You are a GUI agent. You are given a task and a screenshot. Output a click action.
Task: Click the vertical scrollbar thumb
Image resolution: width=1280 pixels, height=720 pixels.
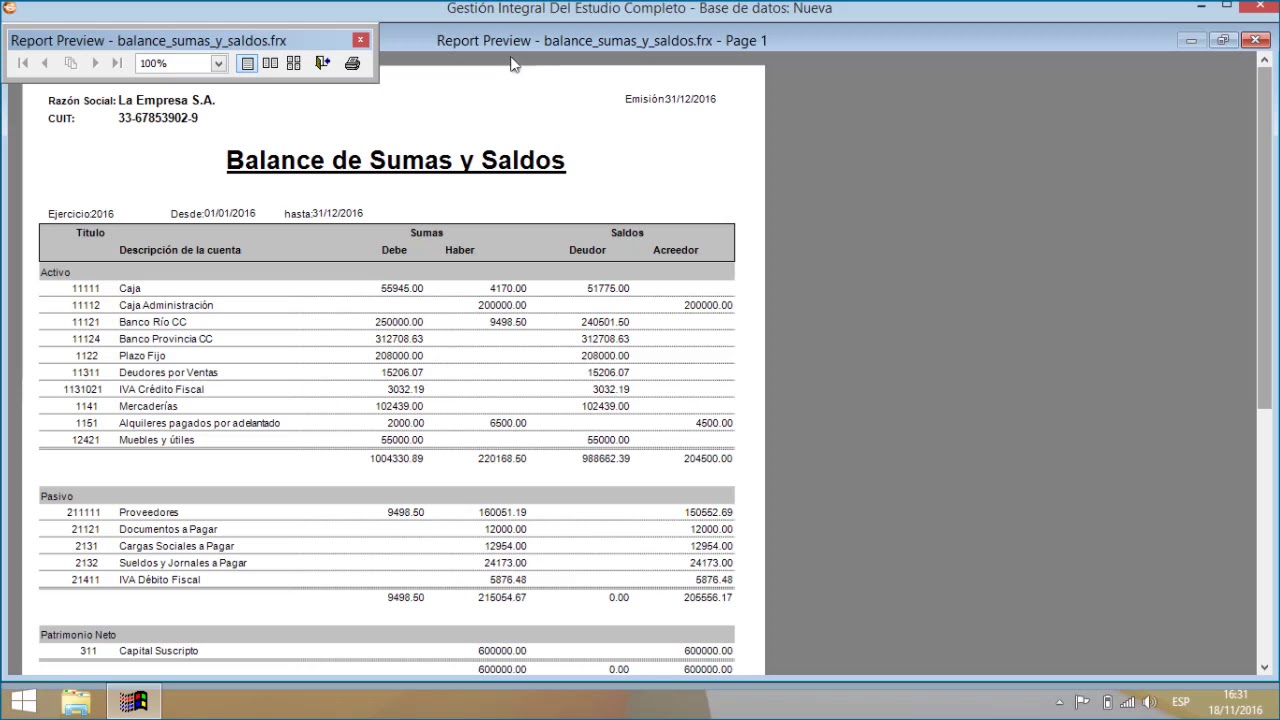[x=1264, y=236]
